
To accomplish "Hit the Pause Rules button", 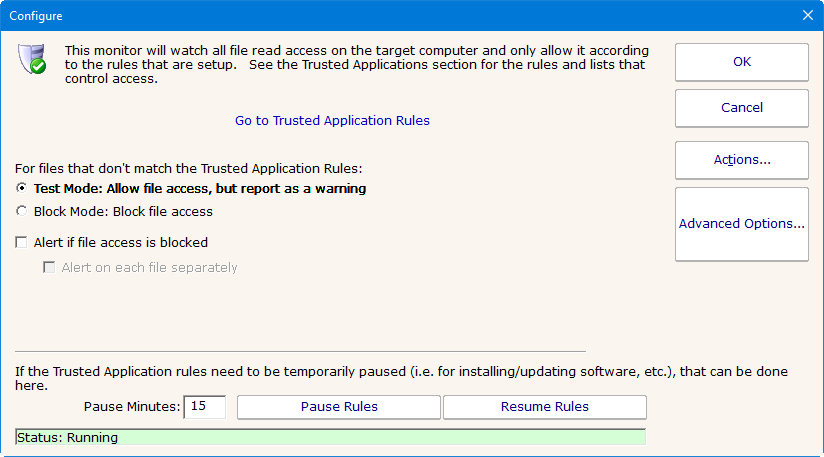I will coord(339,407).
